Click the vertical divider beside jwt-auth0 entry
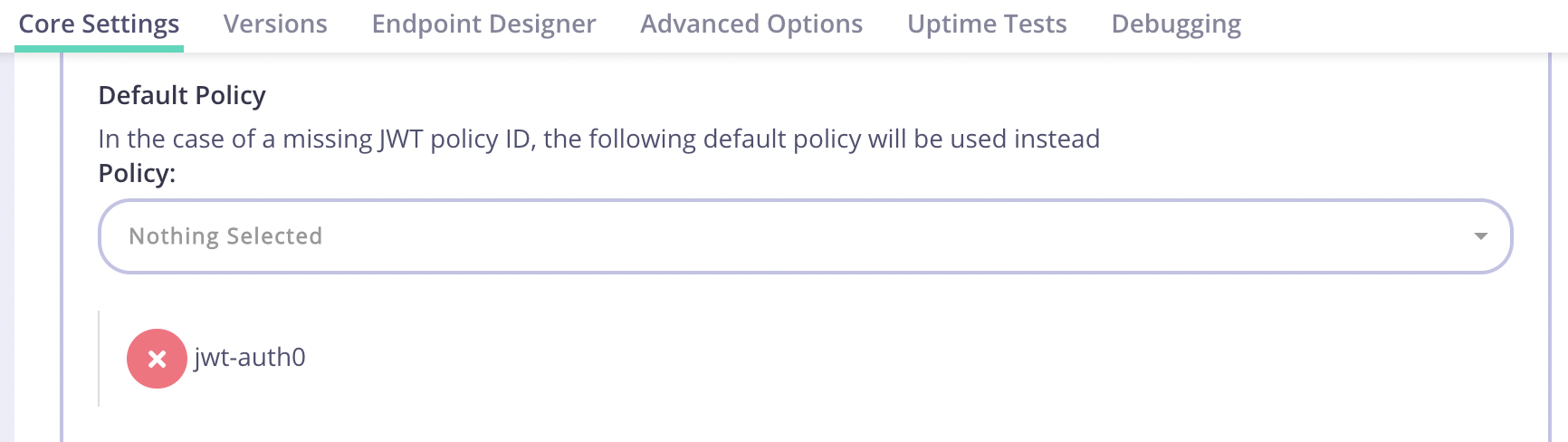Screen dimensions: 1568x442 [x=99, y=359]
